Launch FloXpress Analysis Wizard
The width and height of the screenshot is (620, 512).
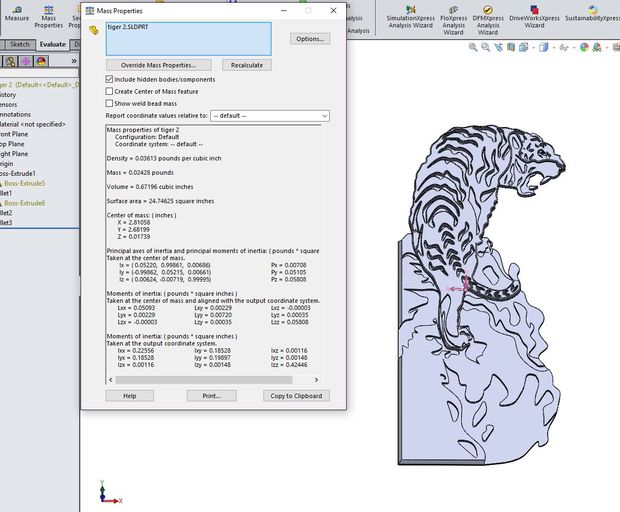coord(454,20)
